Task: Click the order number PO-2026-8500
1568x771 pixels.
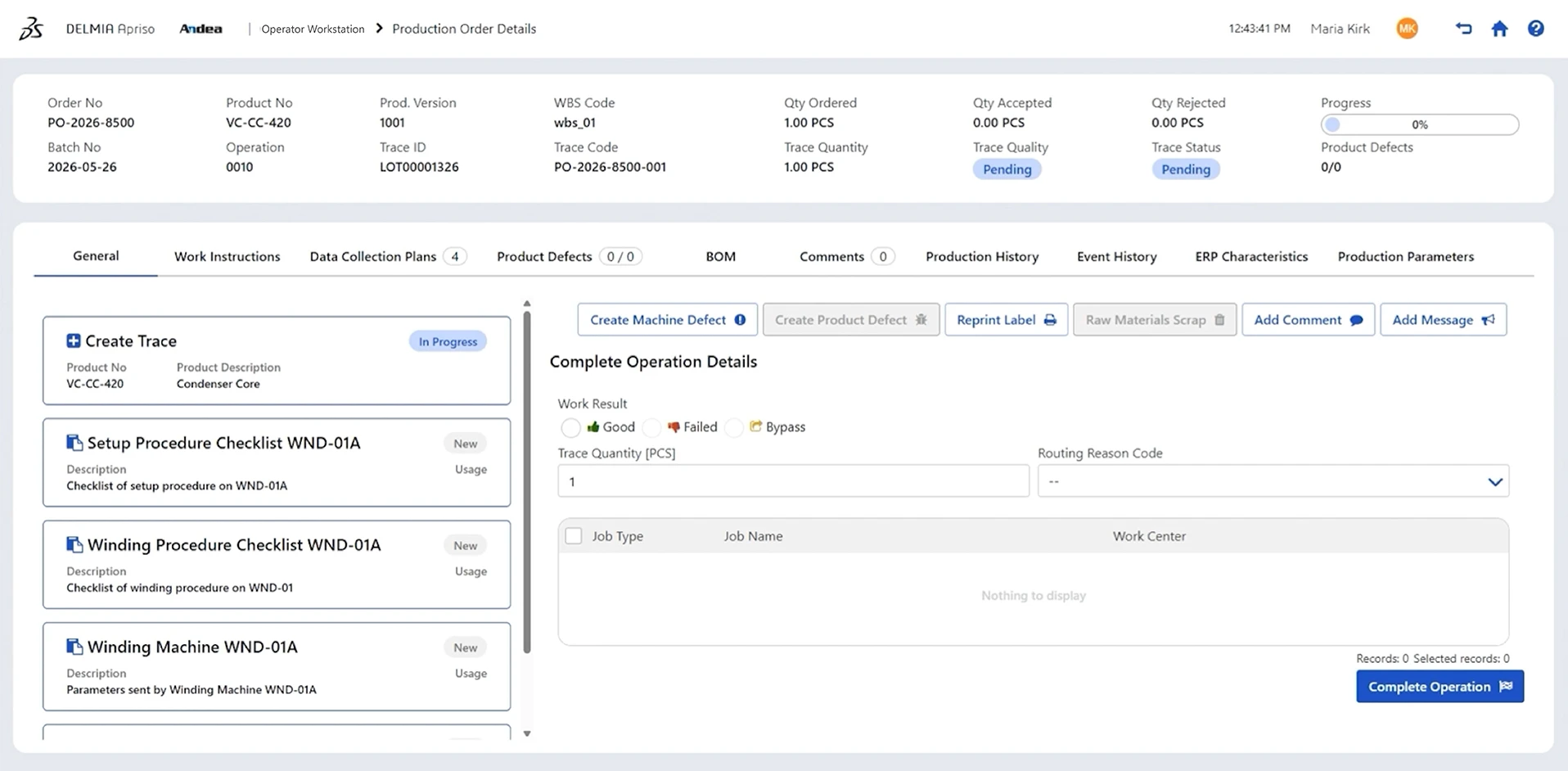Action: click(x=91, y=123)
